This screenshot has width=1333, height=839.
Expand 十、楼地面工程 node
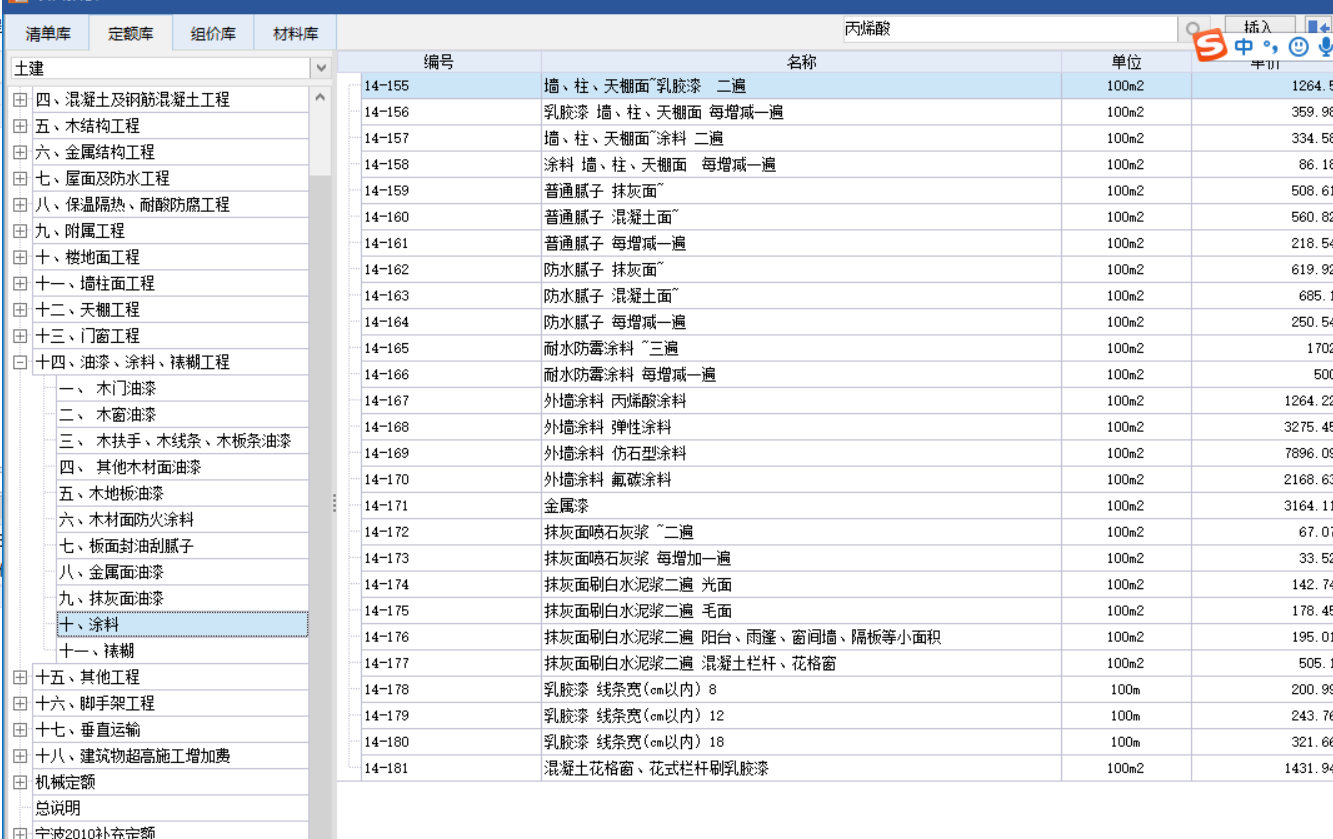20,257
